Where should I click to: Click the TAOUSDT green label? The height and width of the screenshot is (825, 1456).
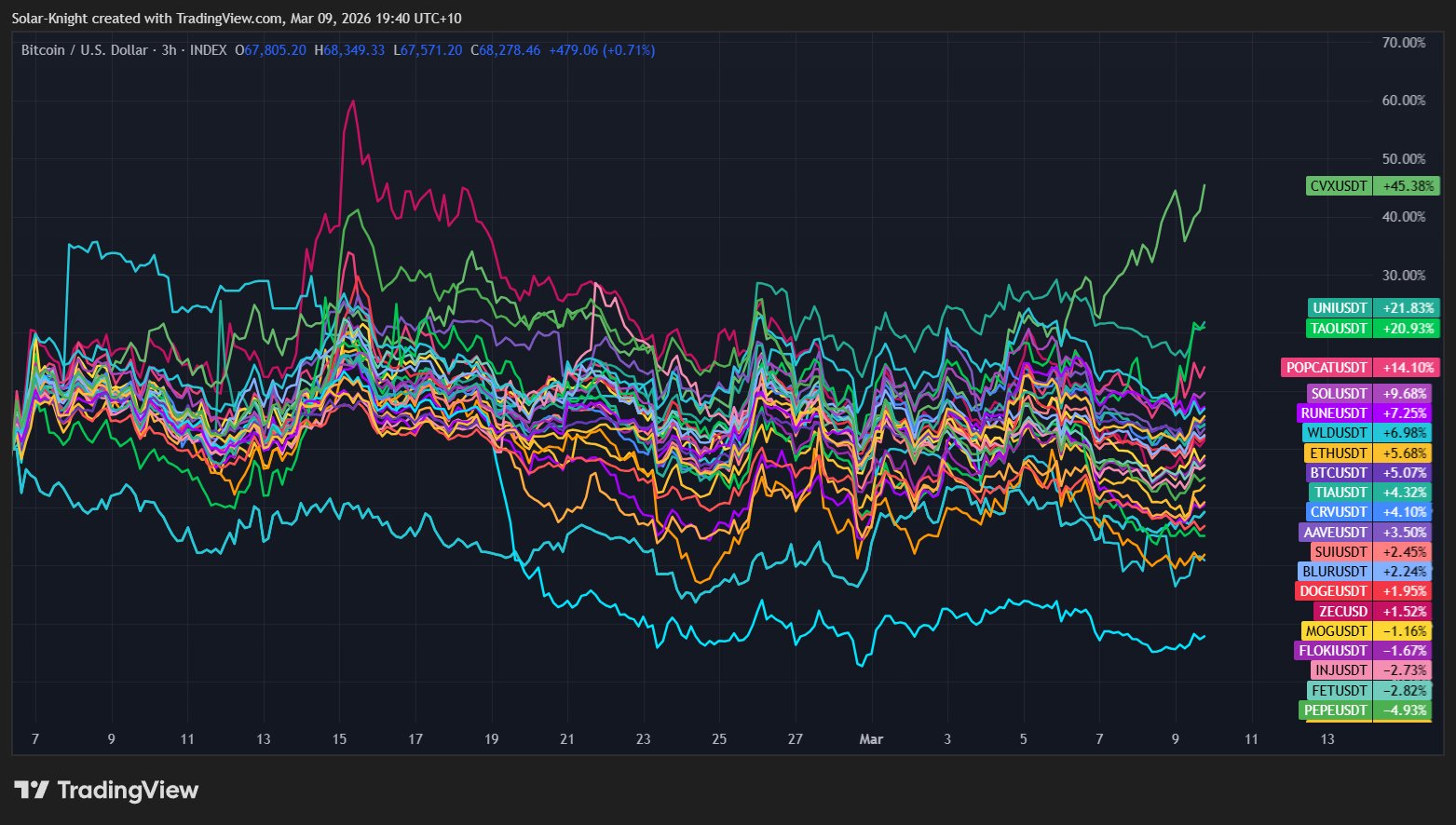pyautogui.click(x=1340, y=329)
